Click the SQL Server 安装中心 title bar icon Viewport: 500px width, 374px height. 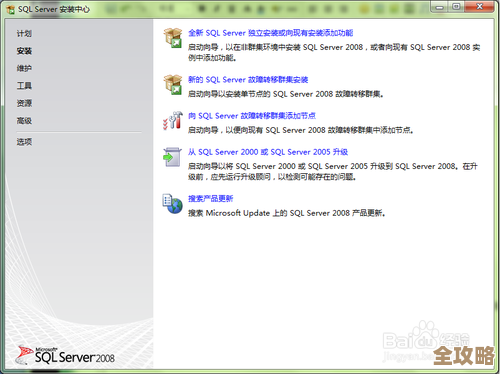coord(11,9)
